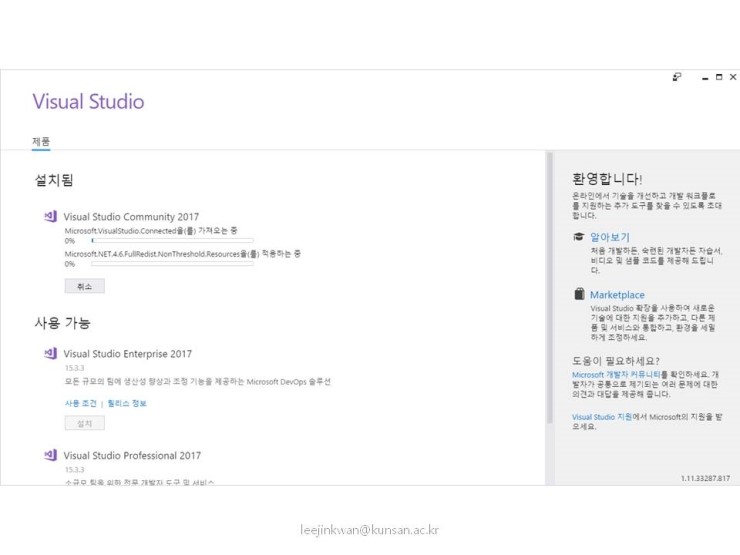Screen dimensions: 740x555
Task: Click the 사용 가능 section heading
Action: (x=62, y=323)
